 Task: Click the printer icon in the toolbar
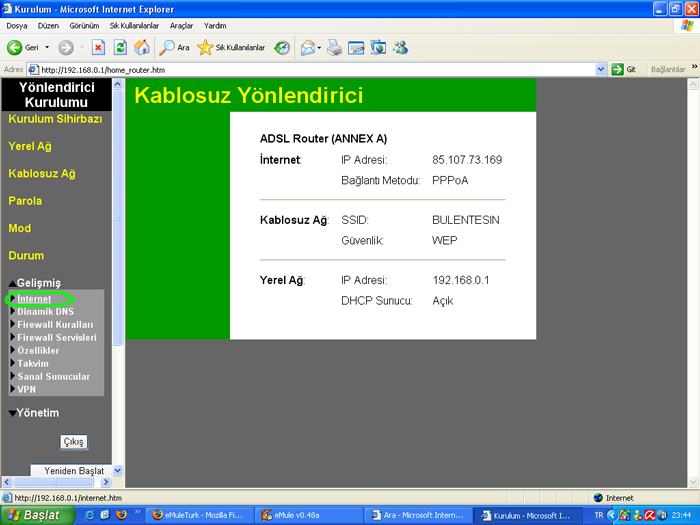point(334,47)
